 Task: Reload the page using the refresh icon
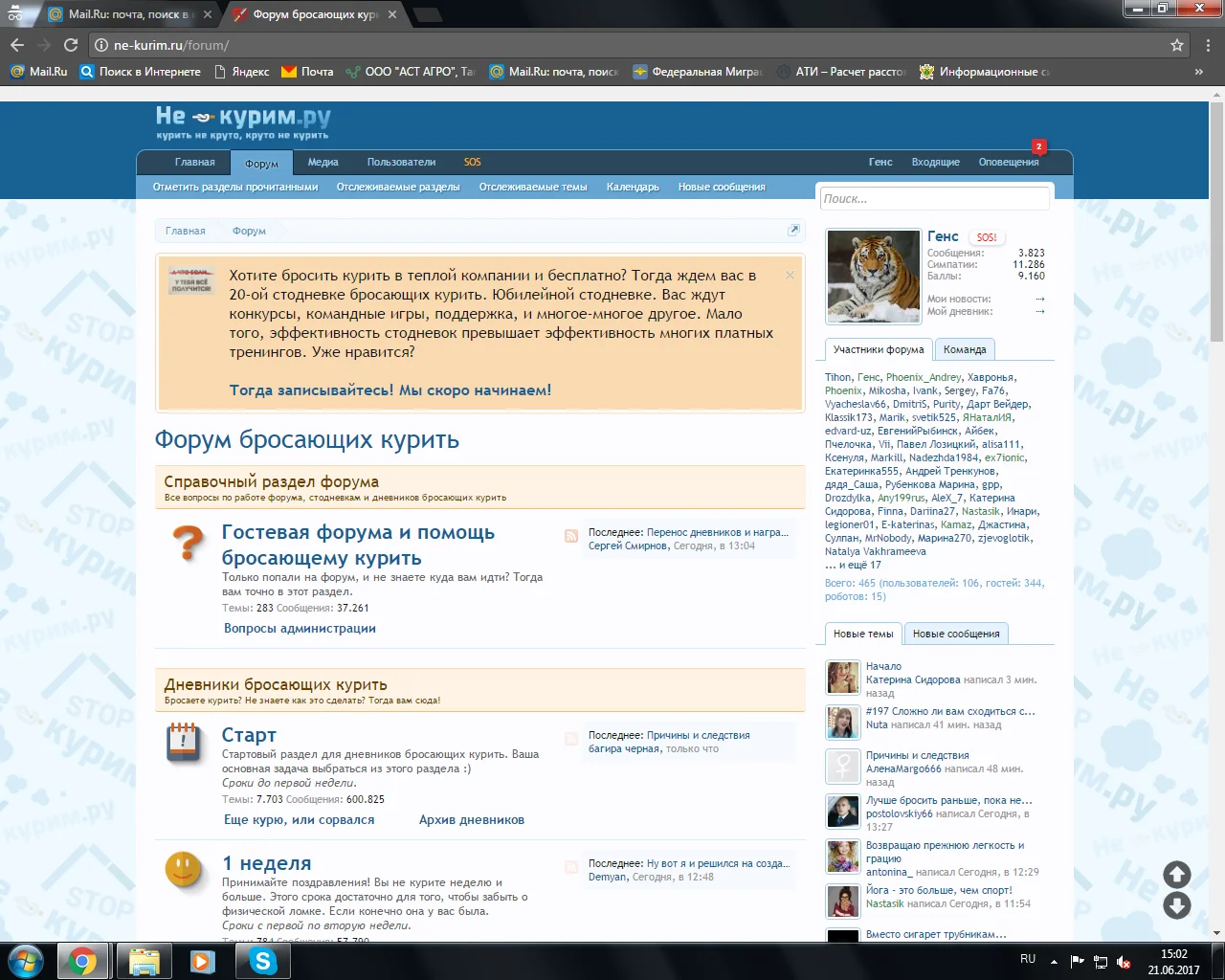pos(71,45)
